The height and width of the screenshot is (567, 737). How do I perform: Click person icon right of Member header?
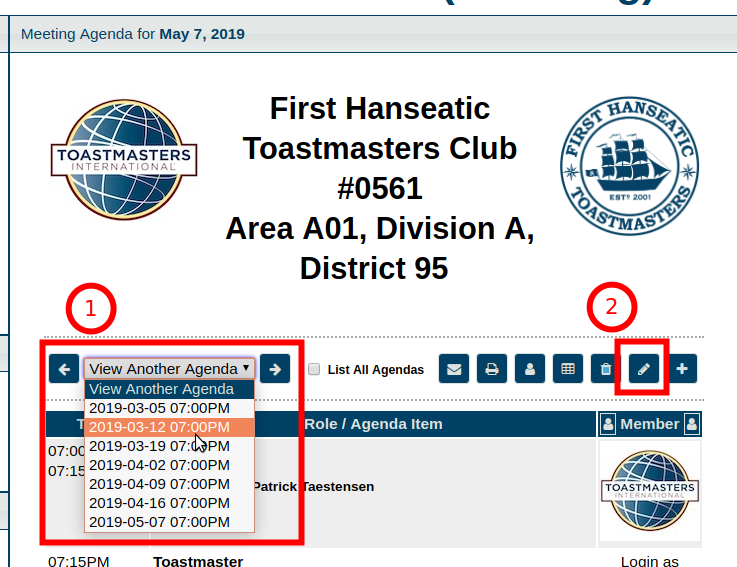(x=692, y=424)
